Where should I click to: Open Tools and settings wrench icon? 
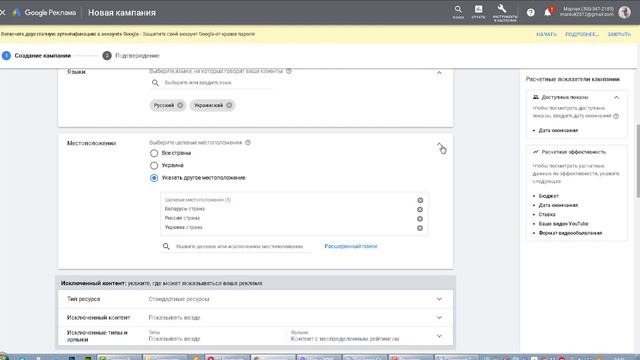tap(504, 12)
